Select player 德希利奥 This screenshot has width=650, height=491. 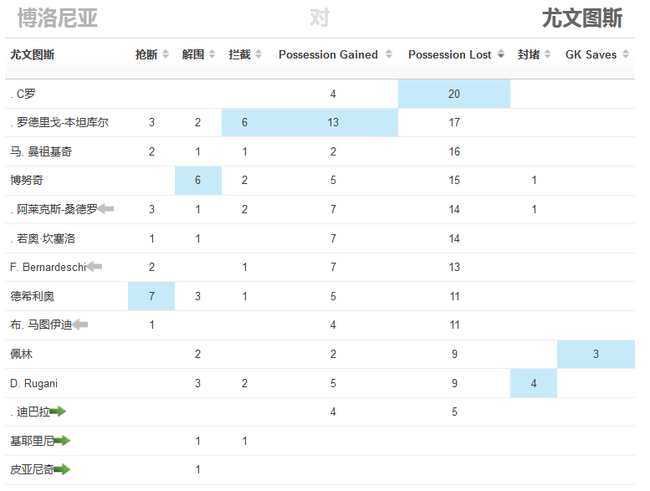coord(32,296)
